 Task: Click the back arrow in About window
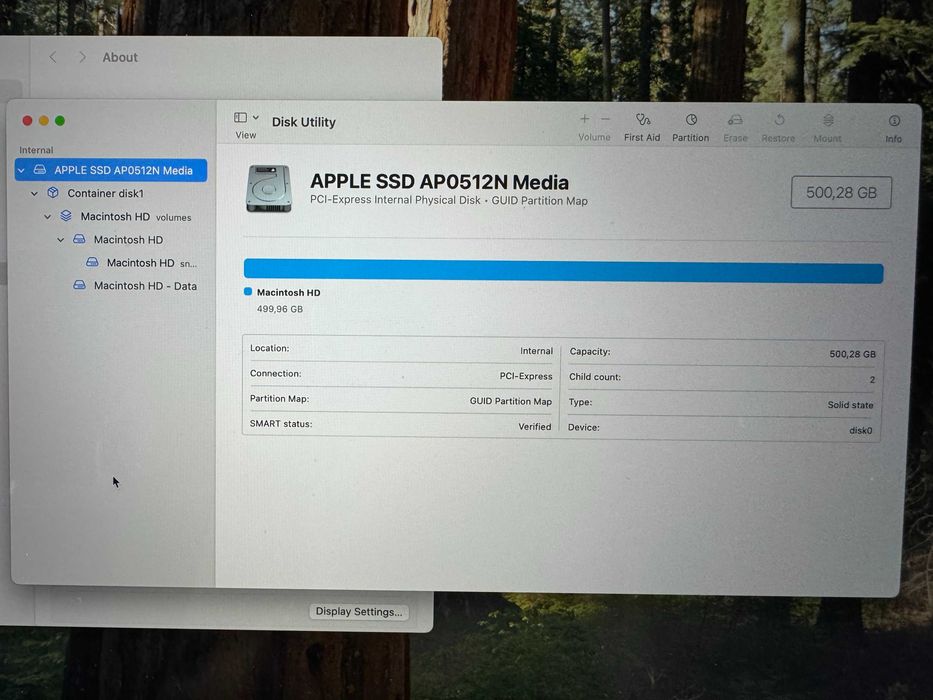tap(53, 57)
